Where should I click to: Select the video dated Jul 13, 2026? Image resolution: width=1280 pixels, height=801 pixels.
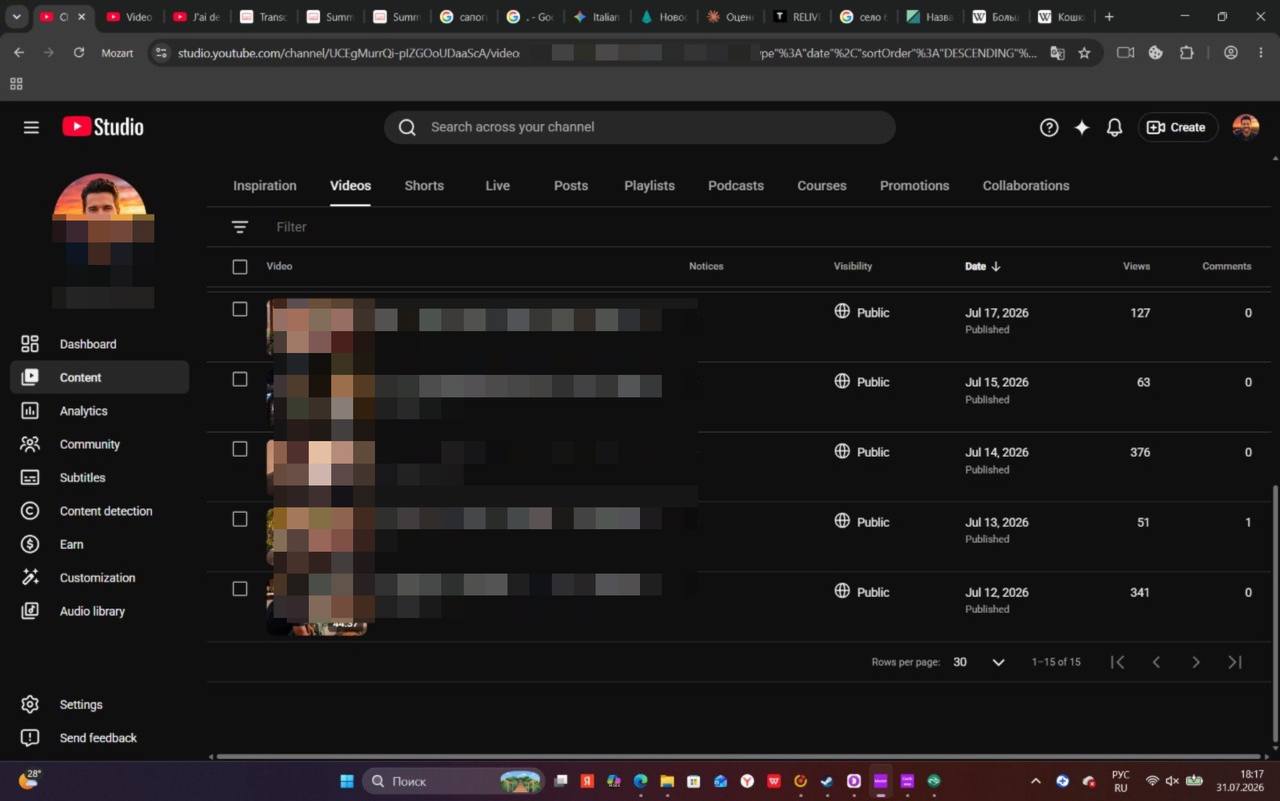coord(240,519)
